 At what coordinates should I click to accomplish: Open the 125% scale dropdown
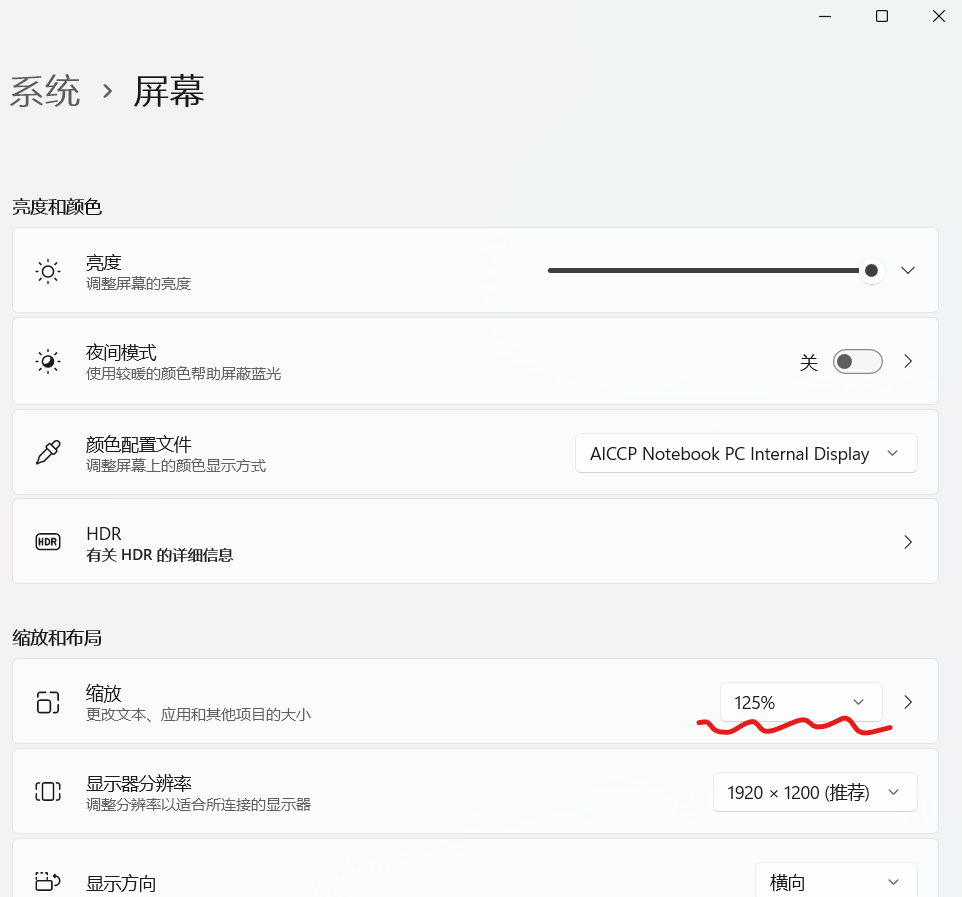pyautogui.click(x=801, y=702)
